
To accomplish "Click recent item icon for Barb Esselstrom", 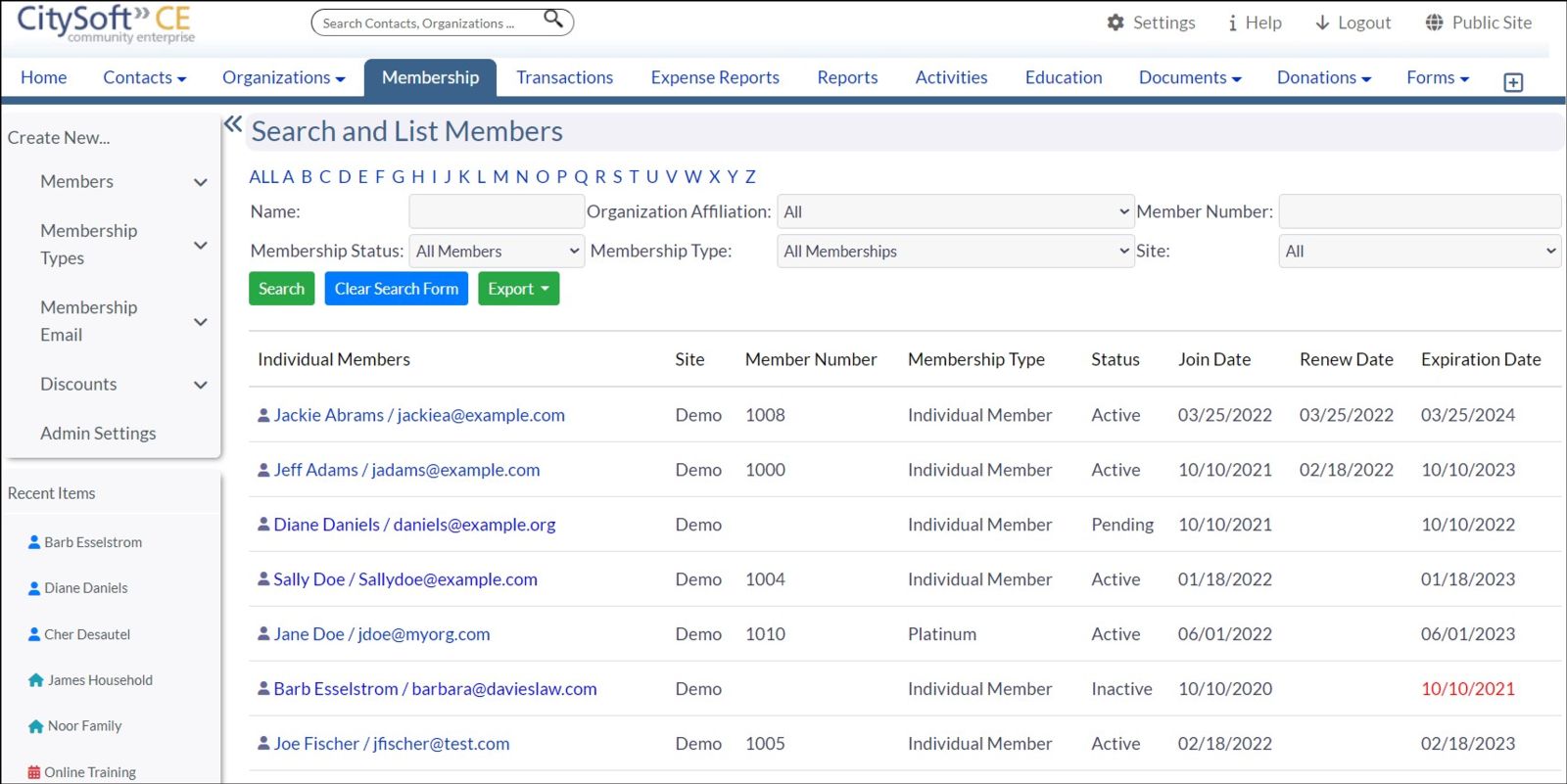I will coord(34,542).
